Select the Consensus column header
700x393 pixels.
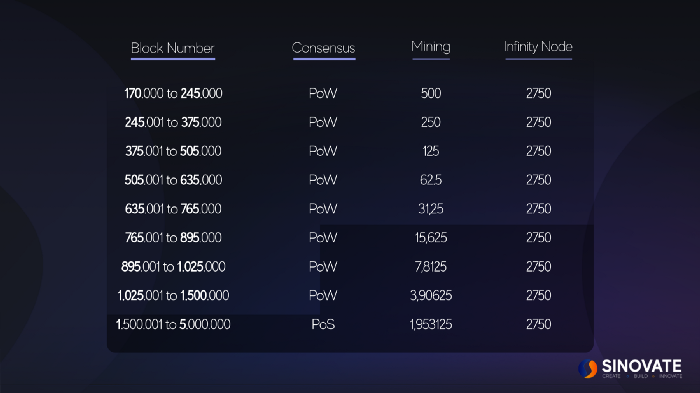point(324,48)
